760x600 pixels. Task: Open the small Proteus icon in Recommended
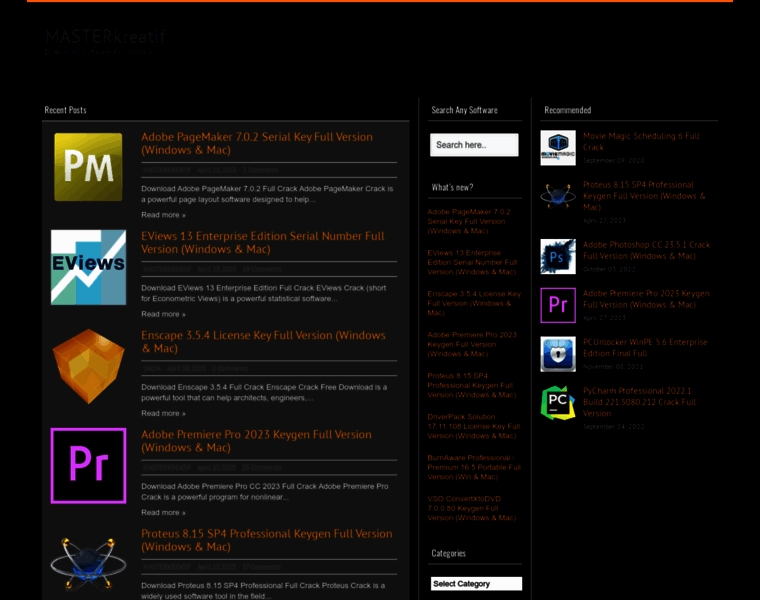[x=558, y=196]
